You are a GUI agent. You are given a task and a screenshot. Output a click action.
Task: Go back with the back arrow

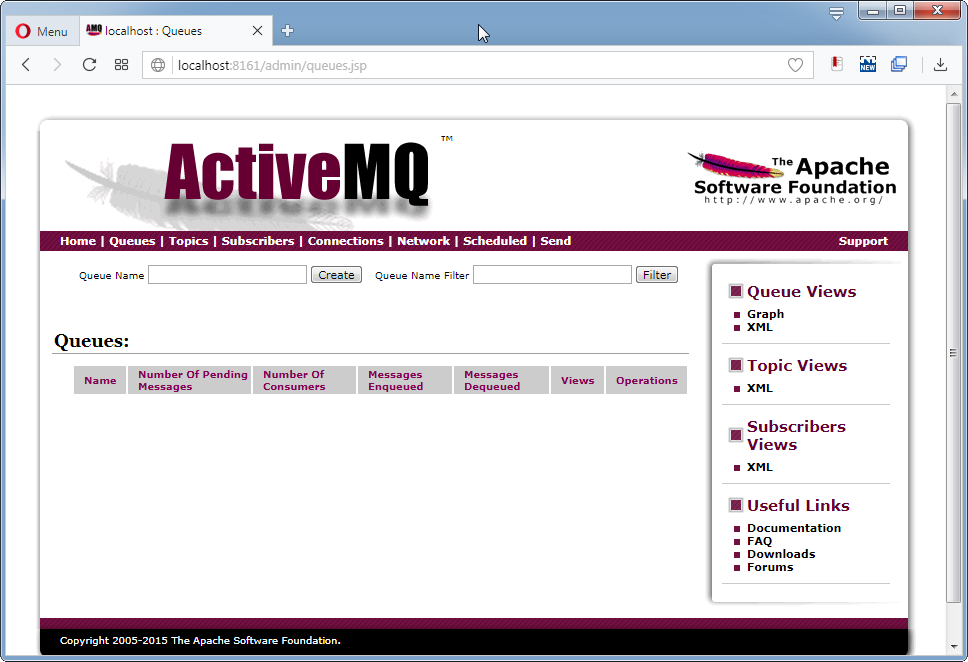(x=26, y=65)
